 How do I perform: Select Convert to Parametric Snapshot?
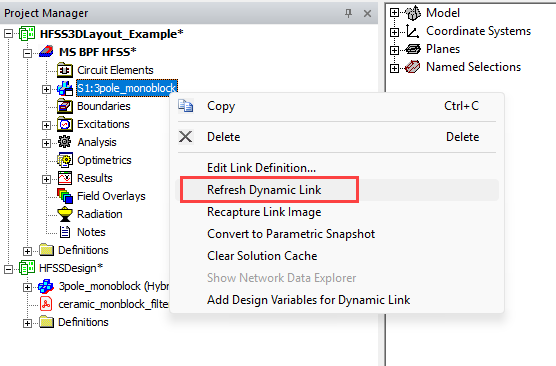pos(337,234)
